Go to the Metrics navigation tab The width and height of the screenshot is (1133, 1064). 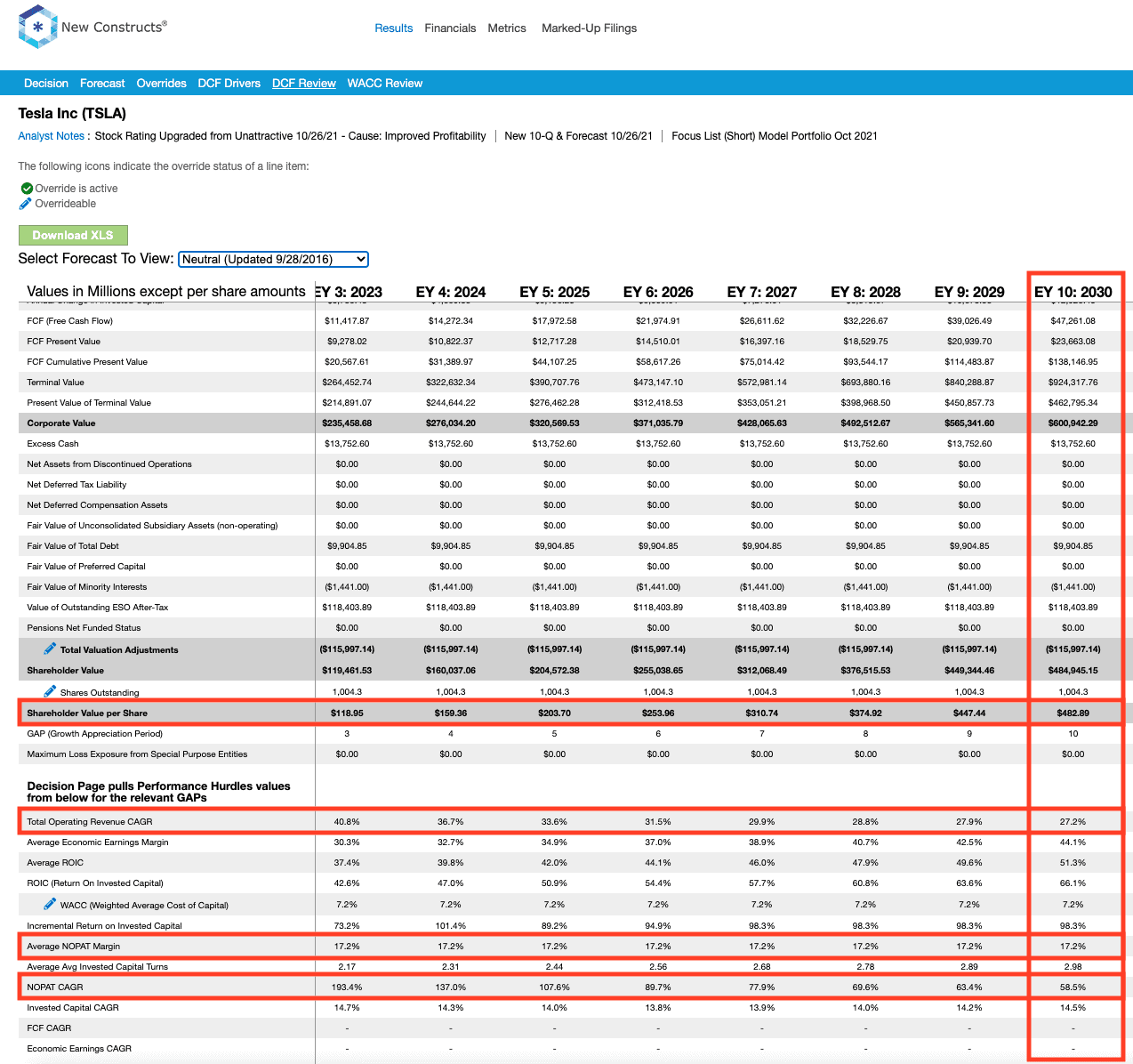point(507,28)
